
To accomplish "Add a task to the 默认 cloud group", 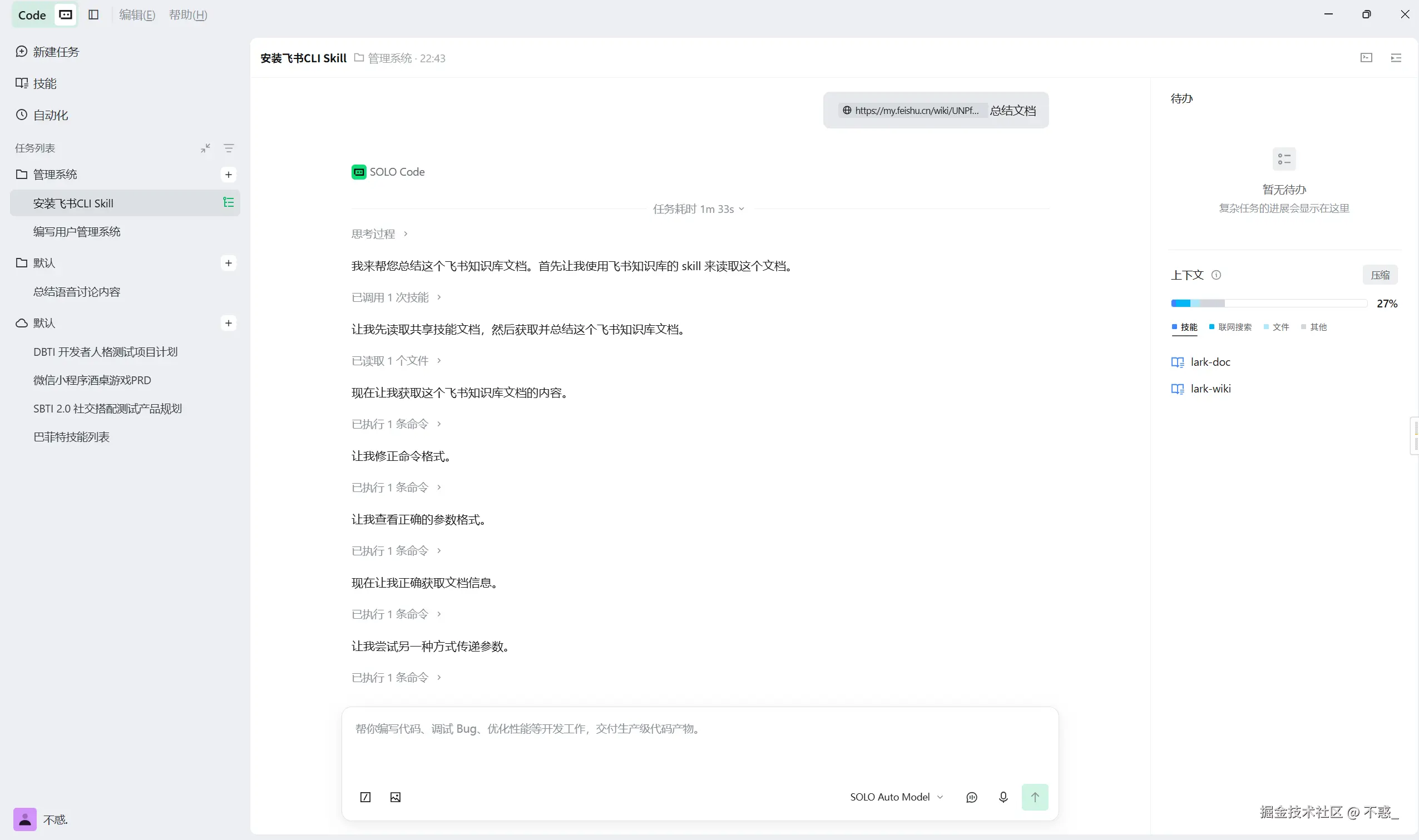I will 229,323.
